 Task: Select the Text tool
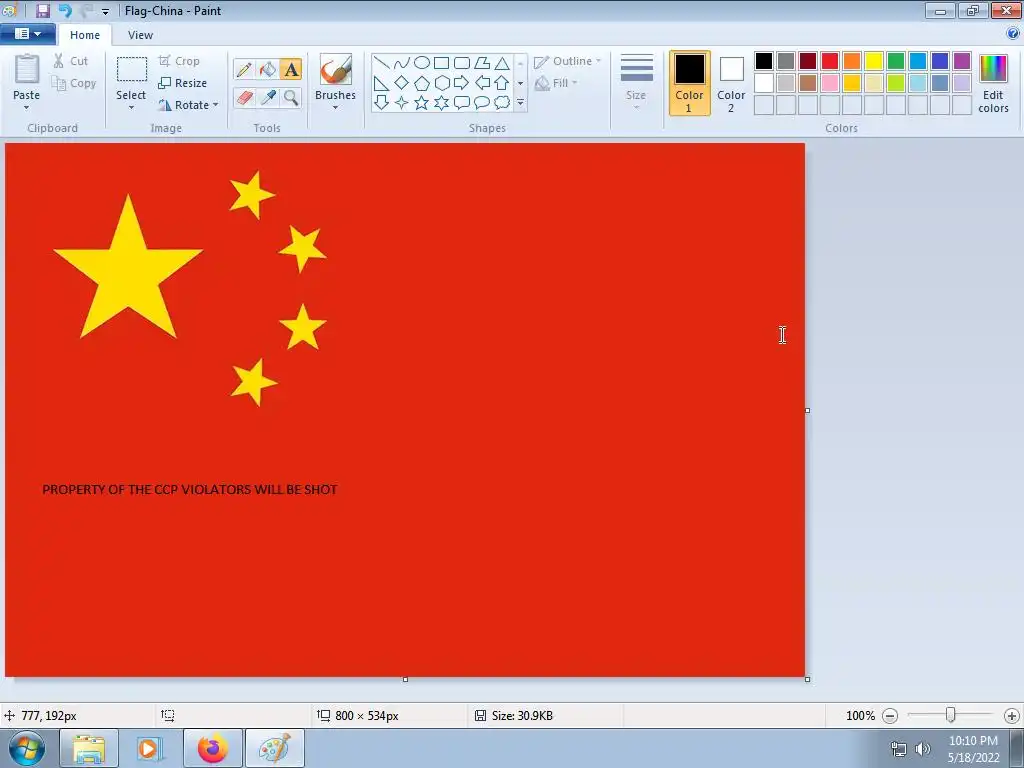pyautogui.click(x=291, y=69)
